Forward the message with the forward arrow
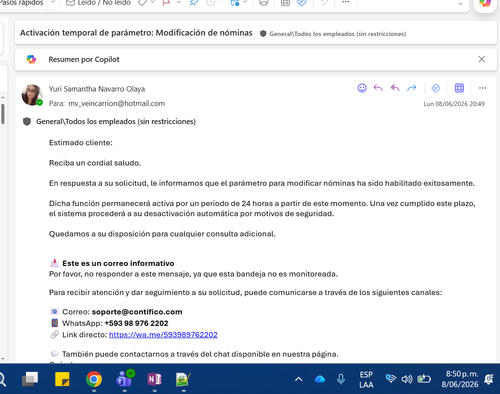Screen dimensions: 500x394 pyautogui.click(x=412, y=88)
